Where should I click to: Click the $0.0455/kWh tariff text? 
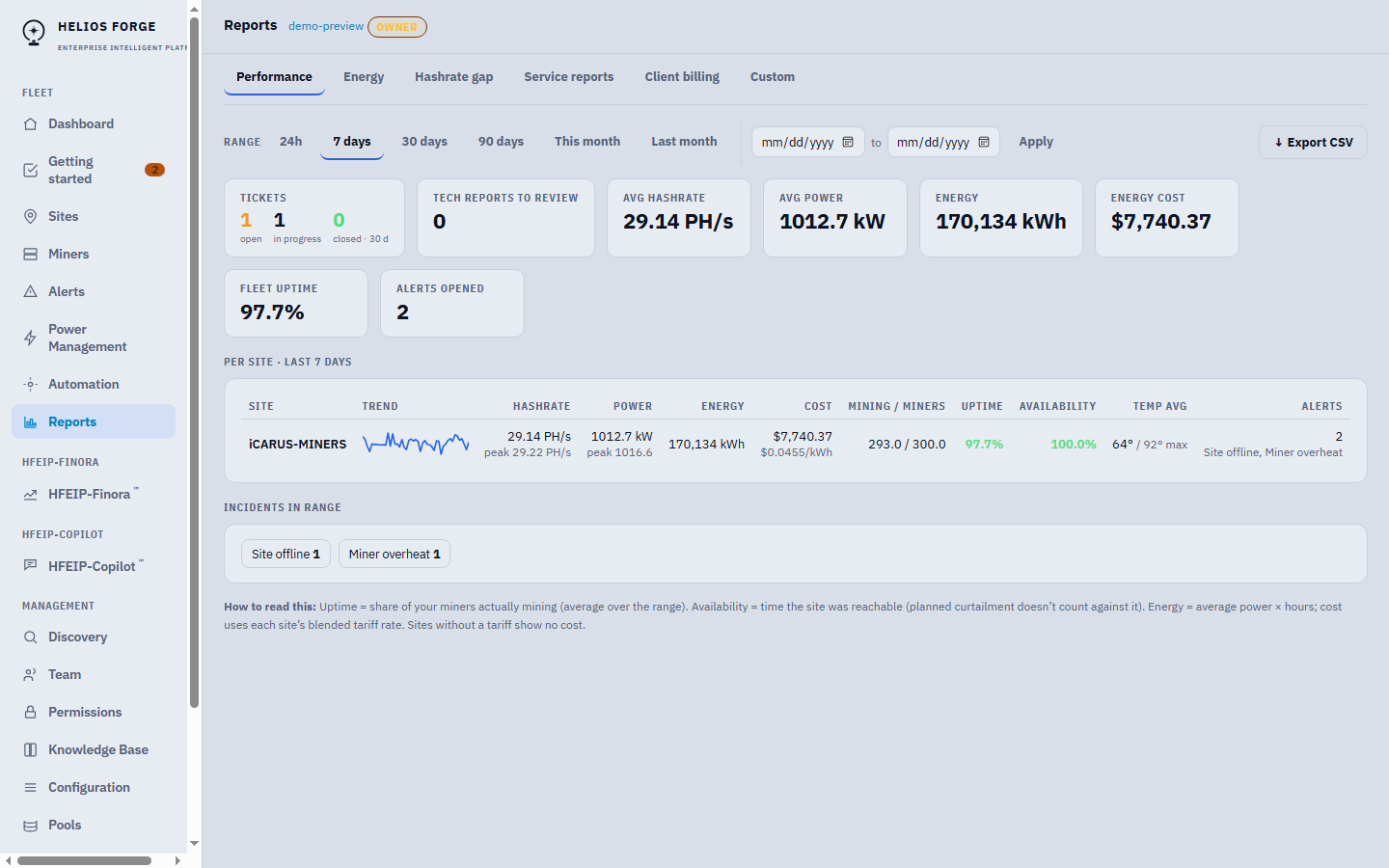click(796, 452)
